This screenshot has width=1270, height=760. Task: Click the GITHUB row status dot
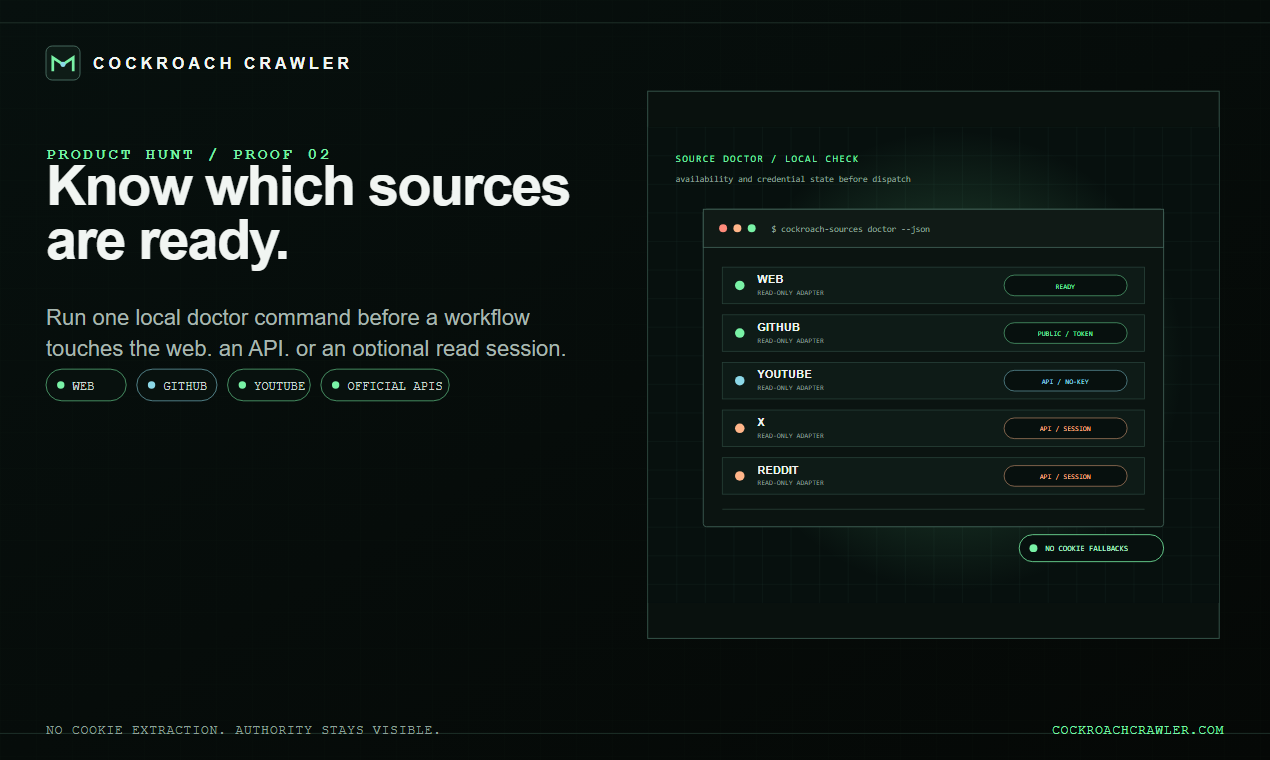coord(740,333)
